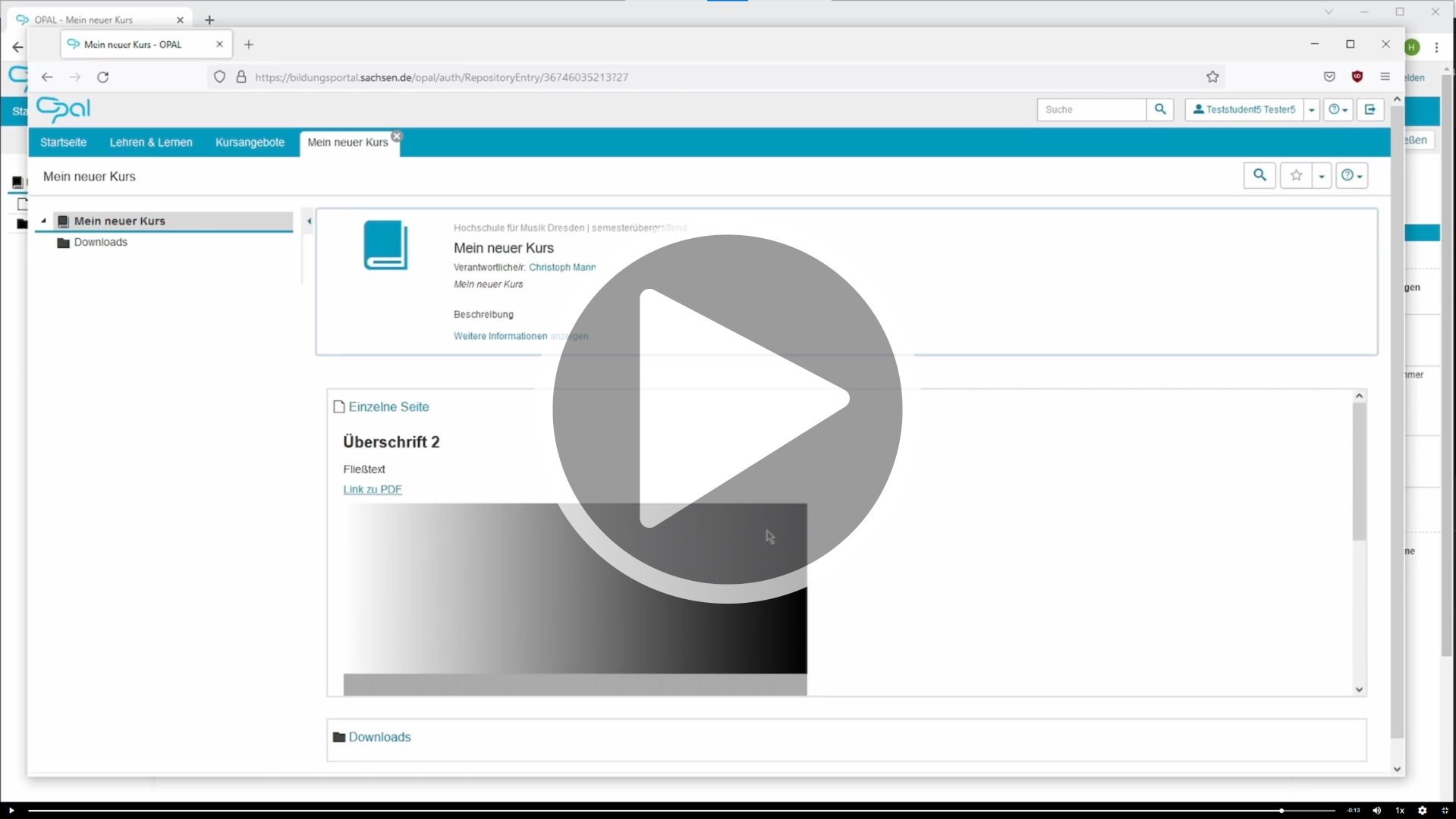Screen dimensions: 1456x819
Task: Collapse the left course navigation panel
Action: [x=309, y=221]
